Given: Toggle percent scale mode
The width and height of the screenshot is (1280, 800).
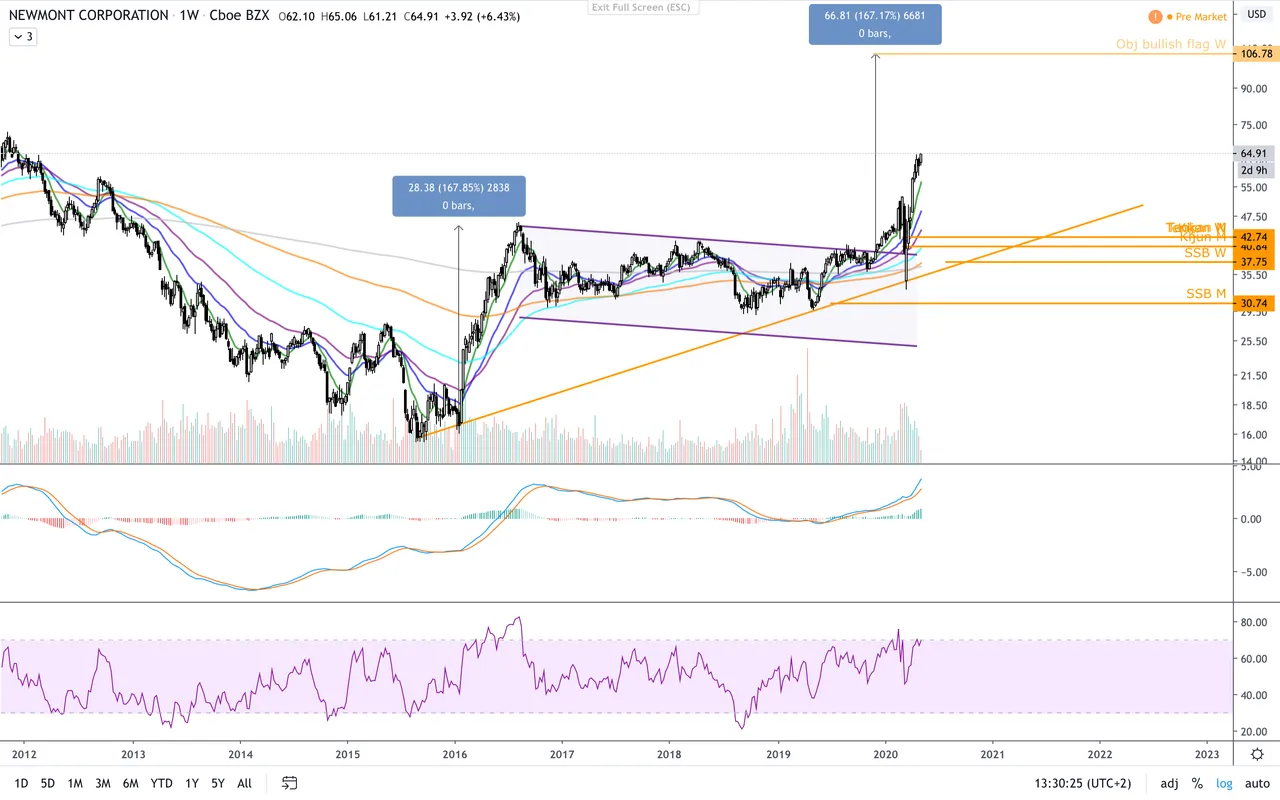Looking at the screenshot, I should tap(1197, 783).
